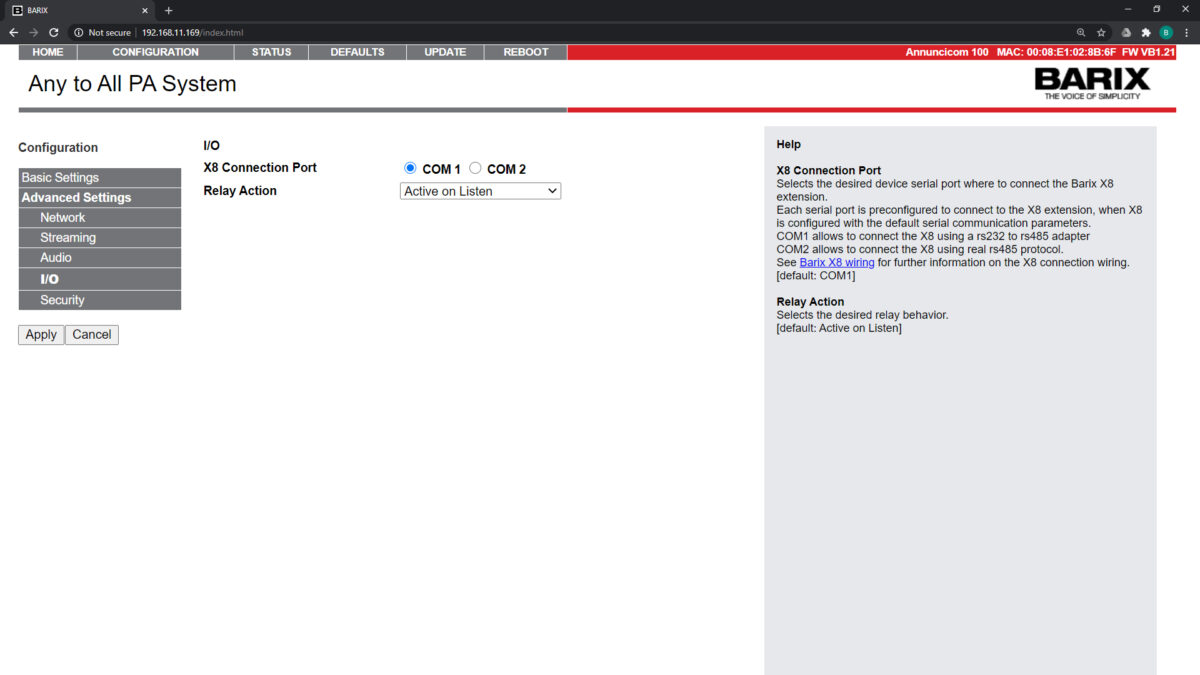Open the Security settings section
Image resolution: width=1200 pixels, height=675 pixels.
pyautogui.click(x=62, y=300)
